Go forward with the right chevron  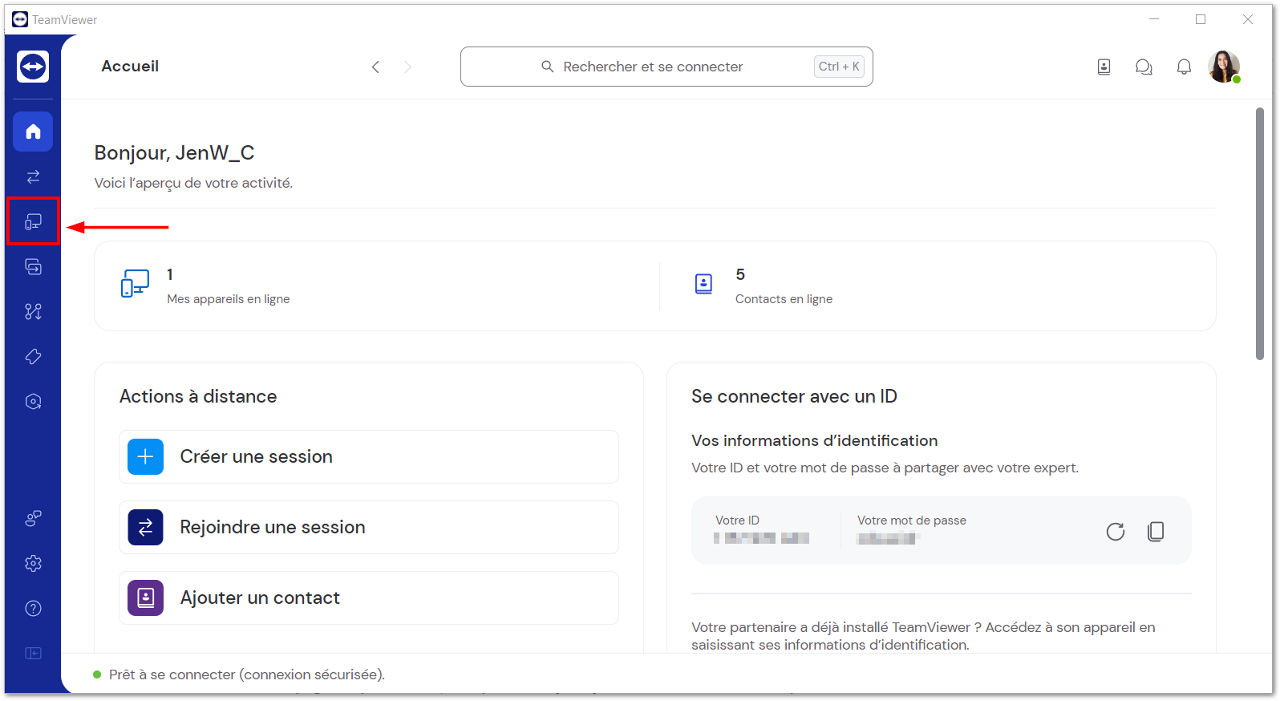point(407,67)
